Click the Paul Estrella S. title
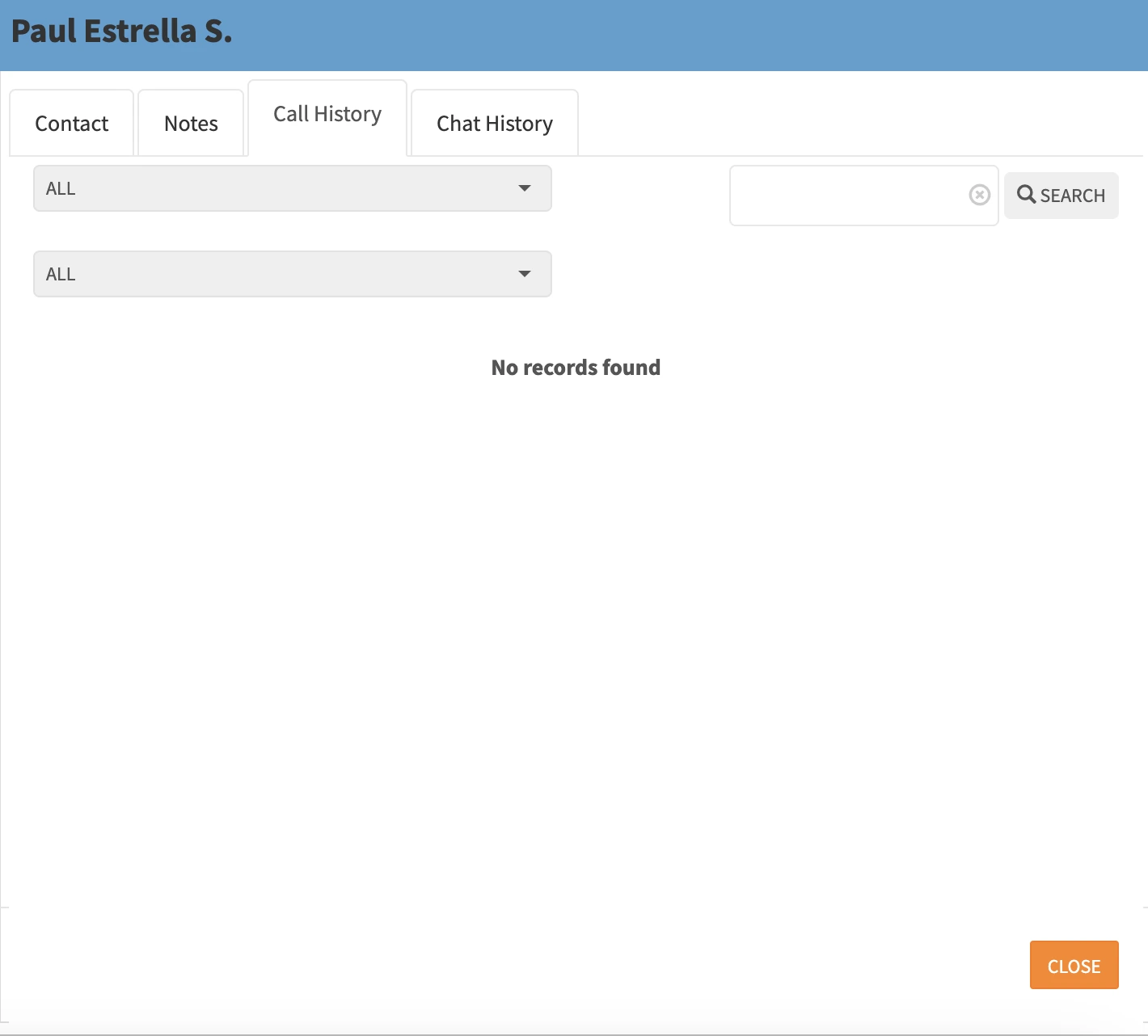The width and height of the screenshot is (1148, 1036). [121, 32]
